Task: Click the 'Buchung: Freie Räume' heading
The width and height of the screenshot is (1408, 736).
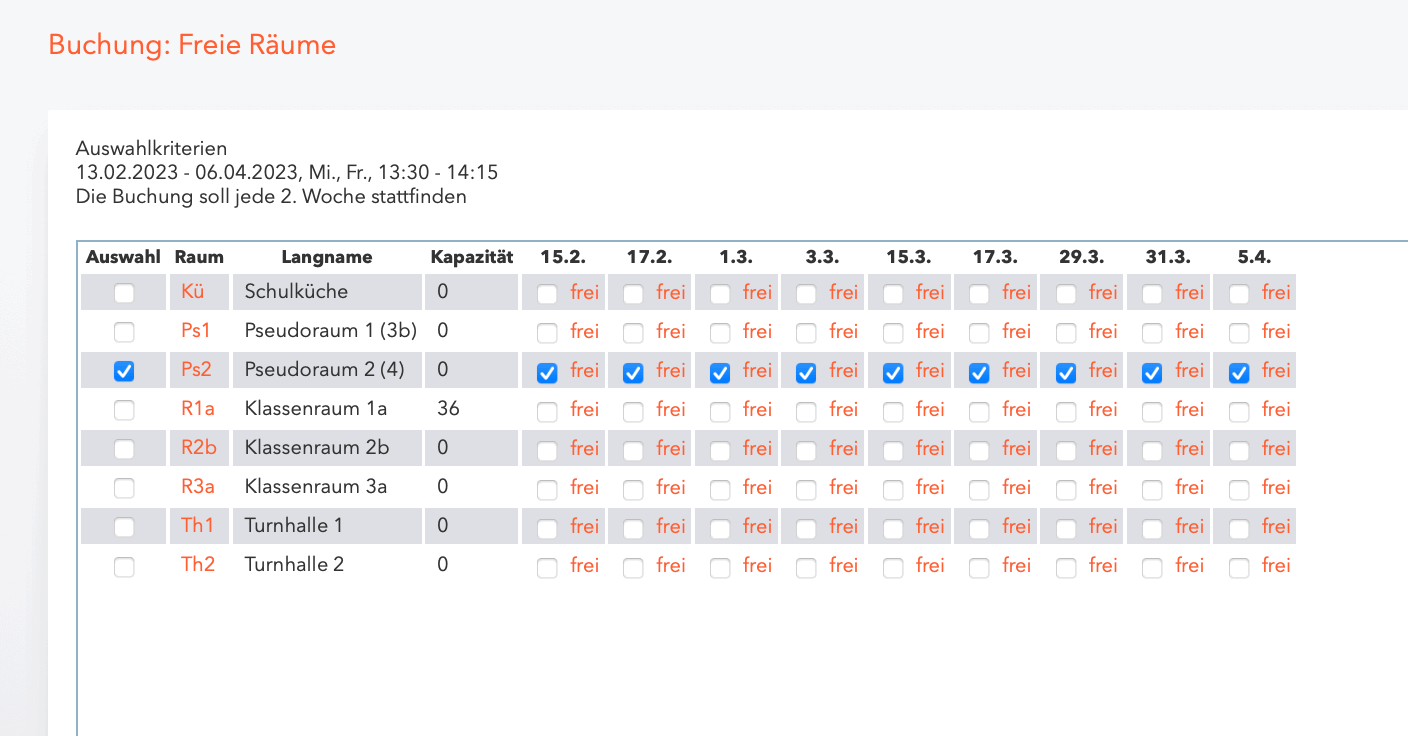Action: 192,45
